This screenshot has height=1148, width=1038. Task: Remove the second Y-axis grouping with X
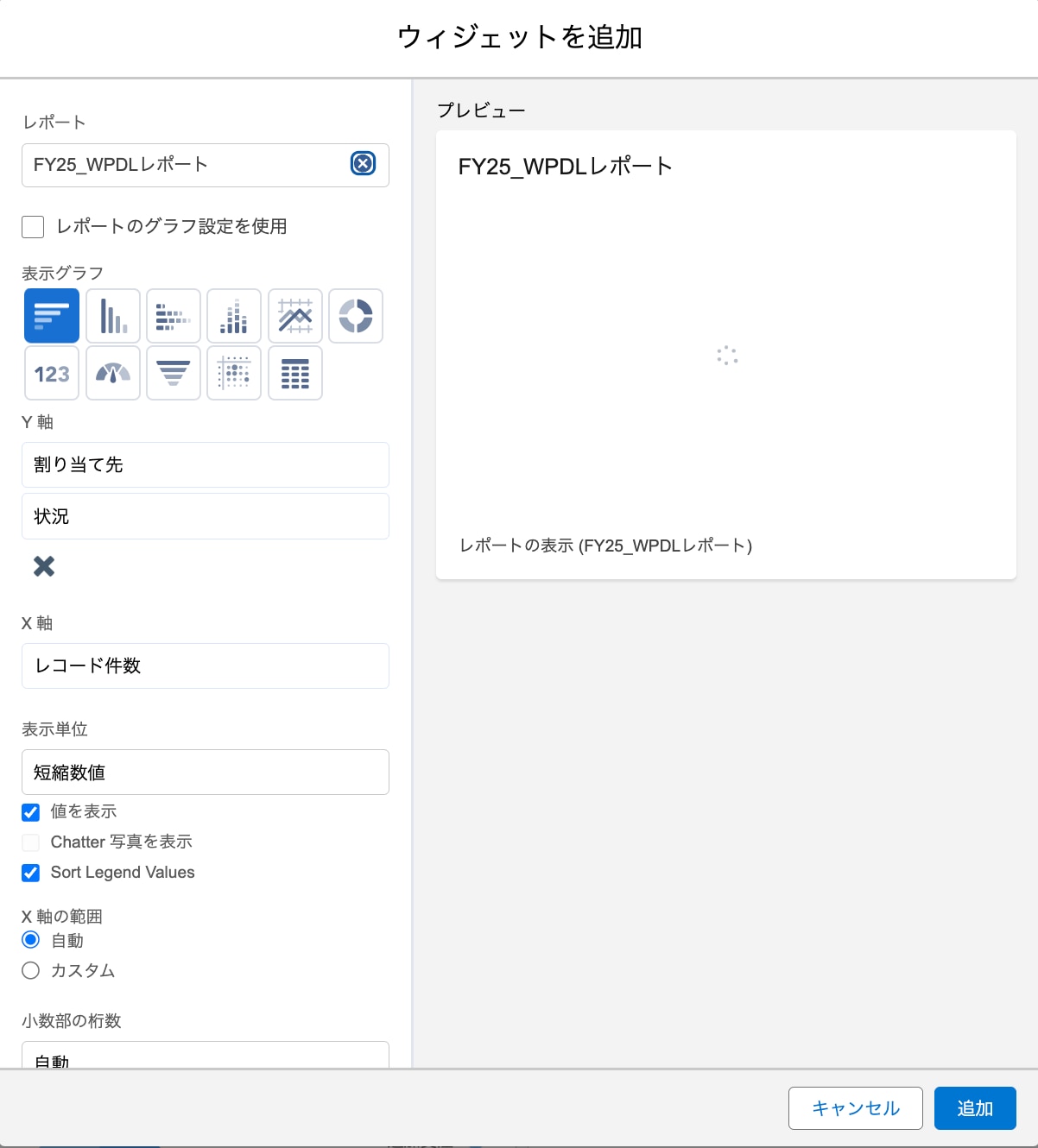pyautogui.click(x=44, y=566)
